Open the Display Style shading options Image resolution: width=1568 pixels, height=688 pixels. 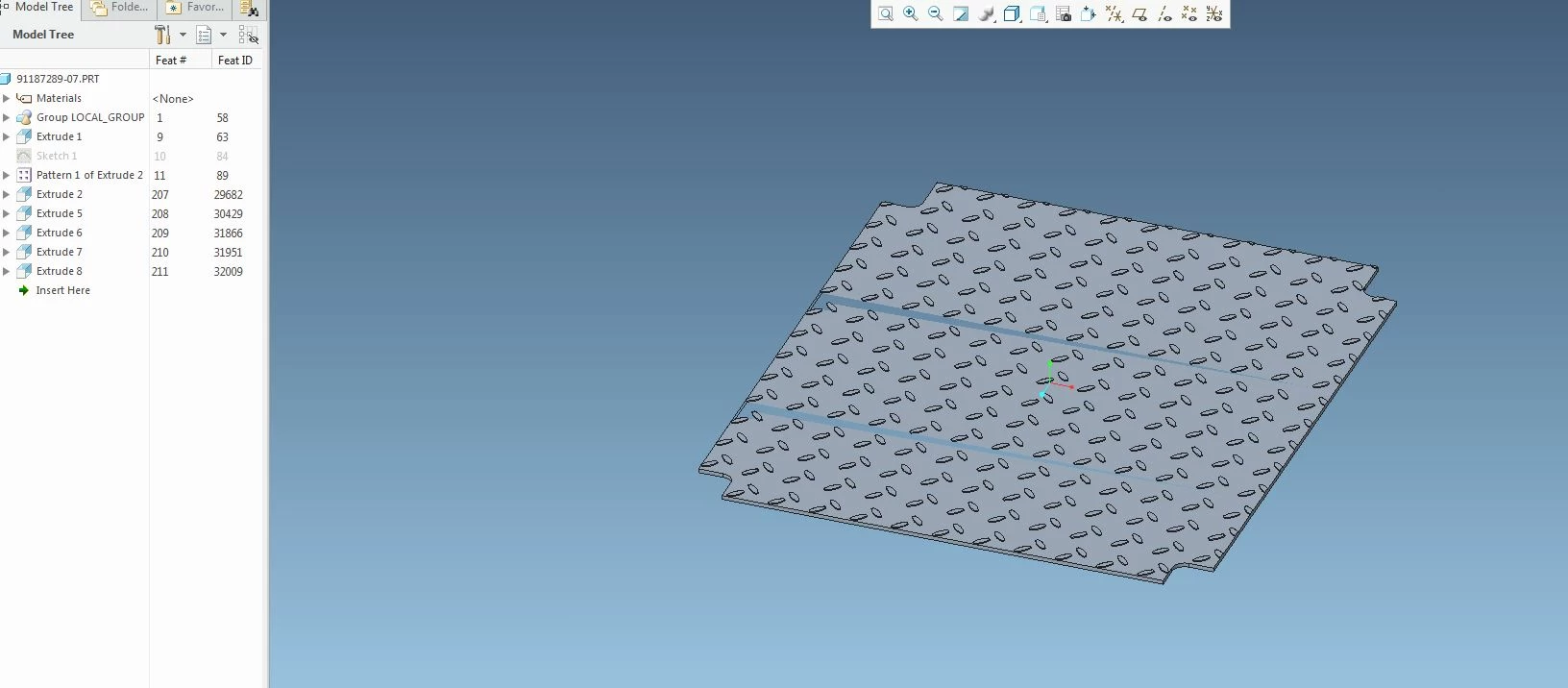point(987,13)
